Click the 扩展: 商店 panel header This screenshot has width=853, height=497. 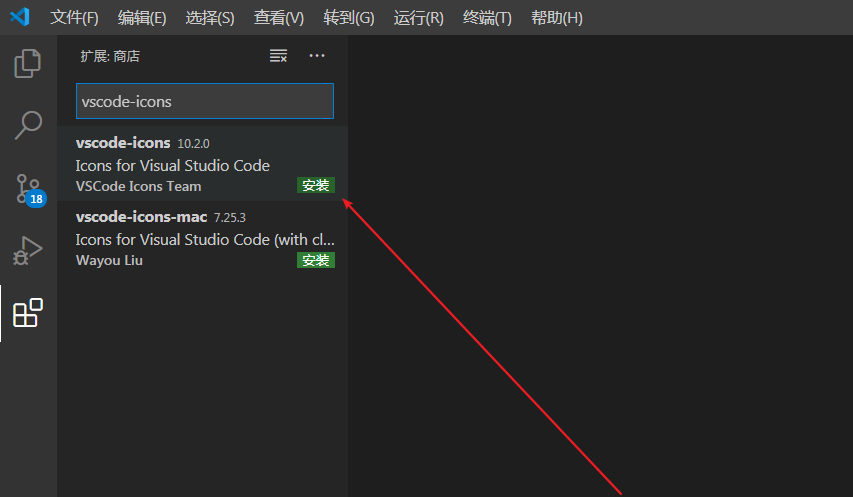click(x=110, y=56)
